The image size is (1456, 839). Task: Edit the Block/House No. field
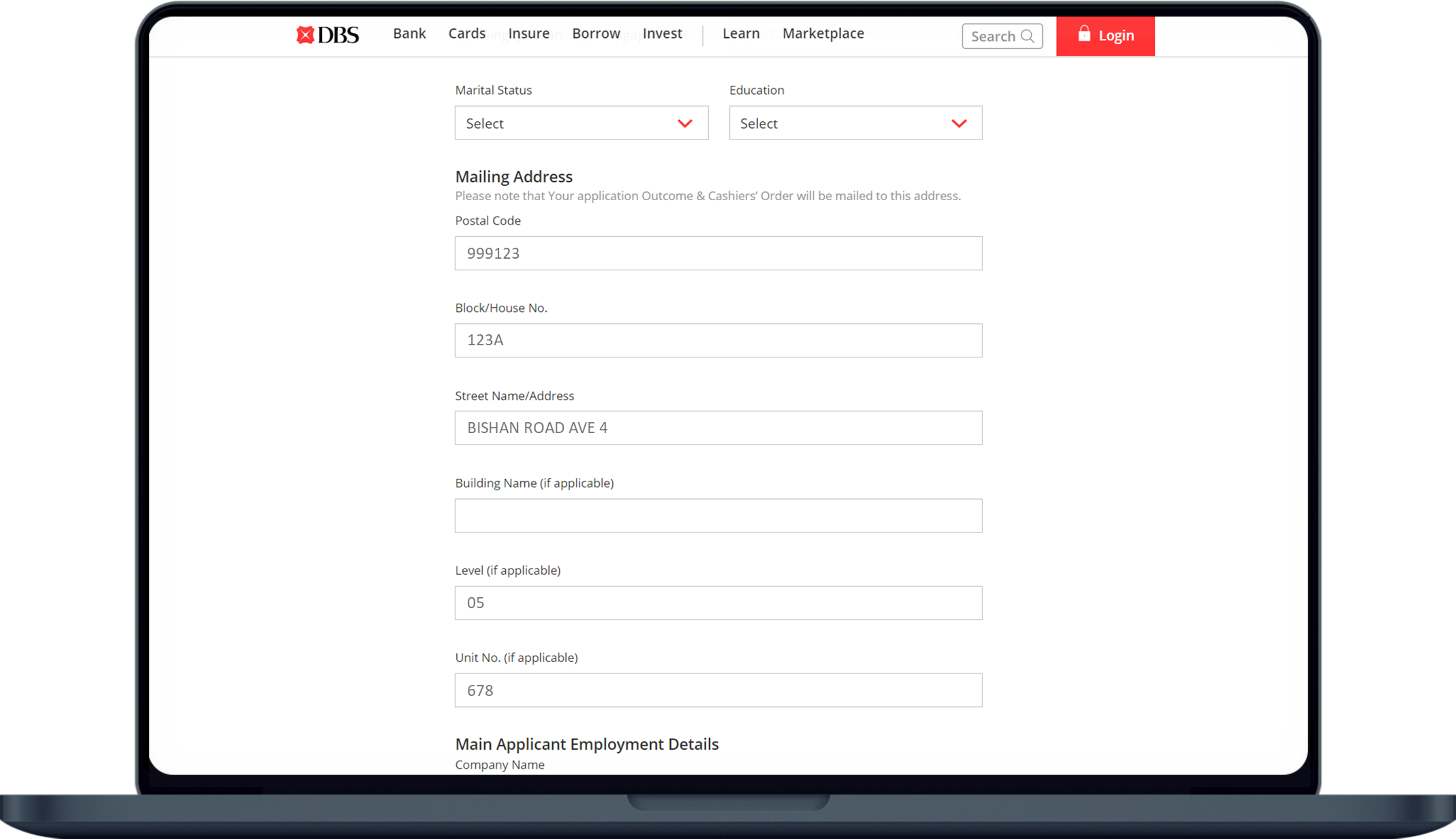pyautogui.click(x=718, y=340)
